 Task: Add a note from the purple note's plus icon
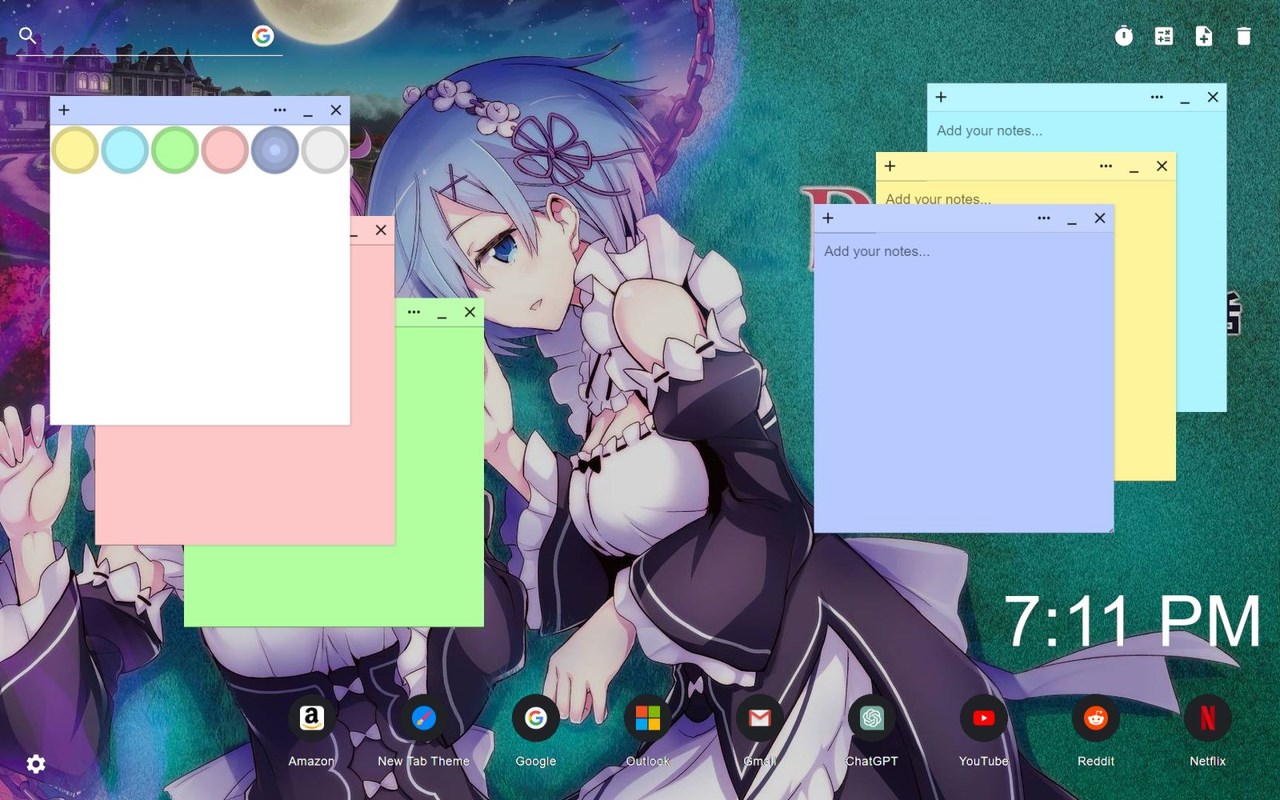828,218
